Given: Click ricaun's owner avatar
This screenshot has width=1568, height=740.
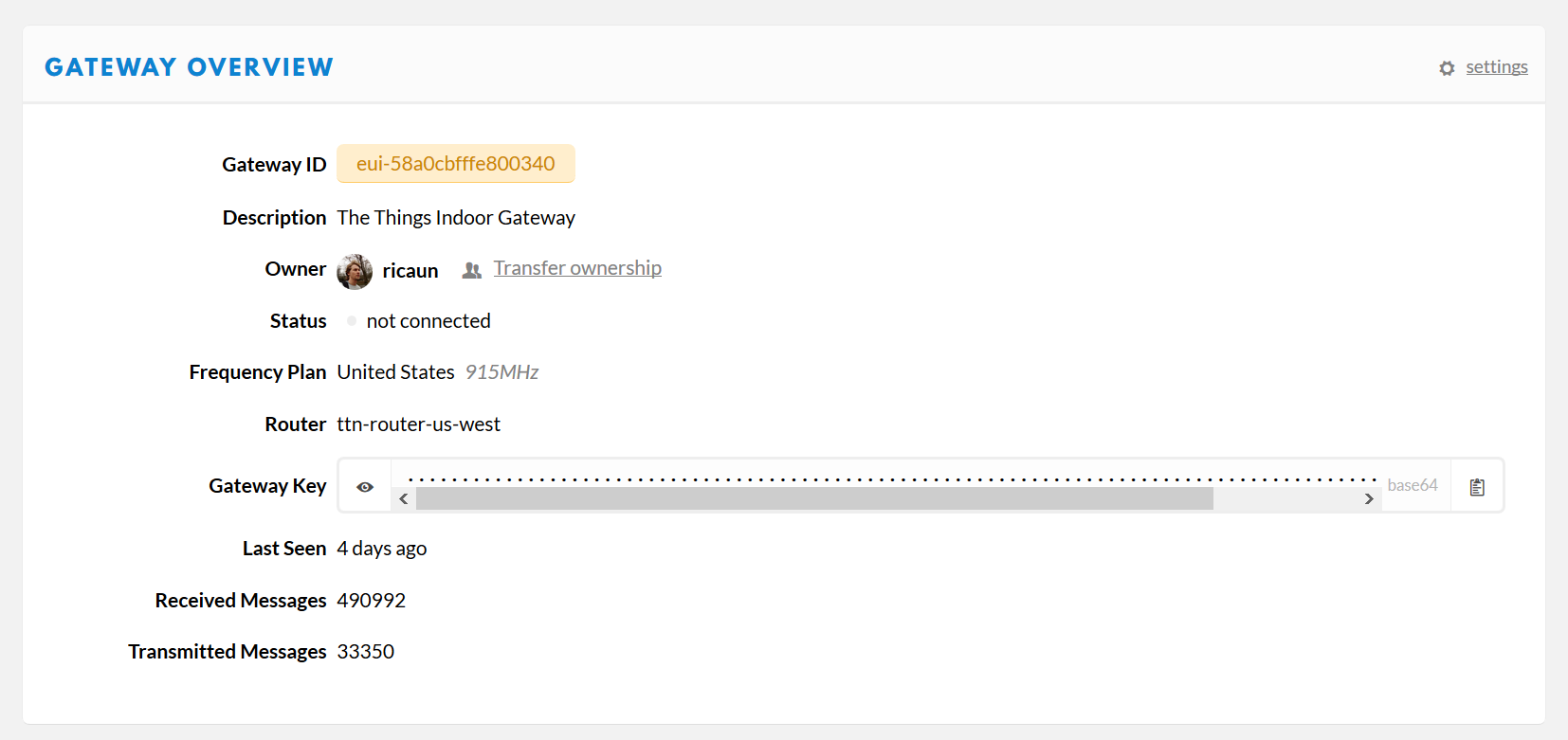Looking at the screenshot, I should (x=355, y=271).
